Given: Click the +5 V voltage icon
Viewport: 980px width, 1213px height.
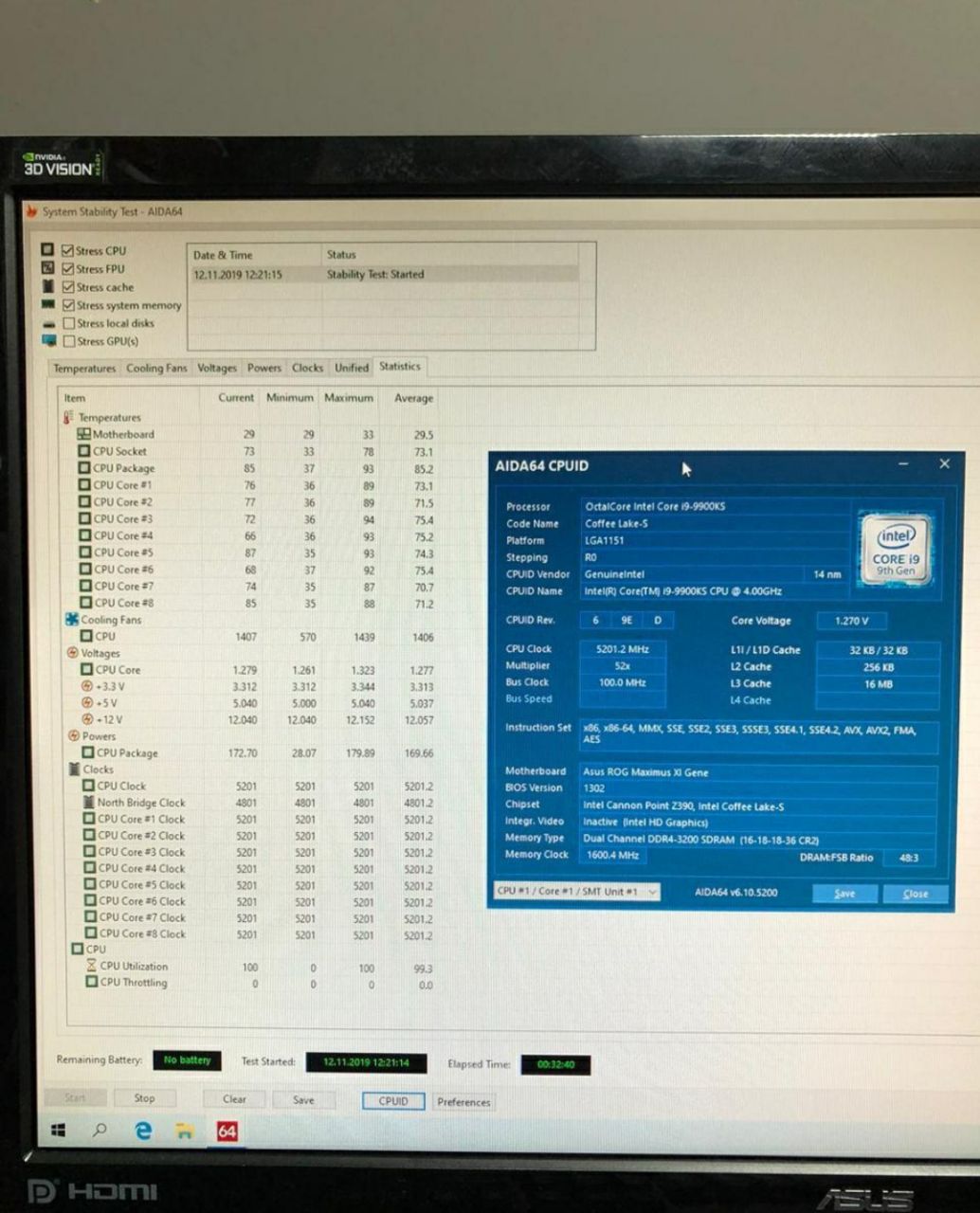Looking at the screenshot, I should pyautogui.click(x=87, y=703).
